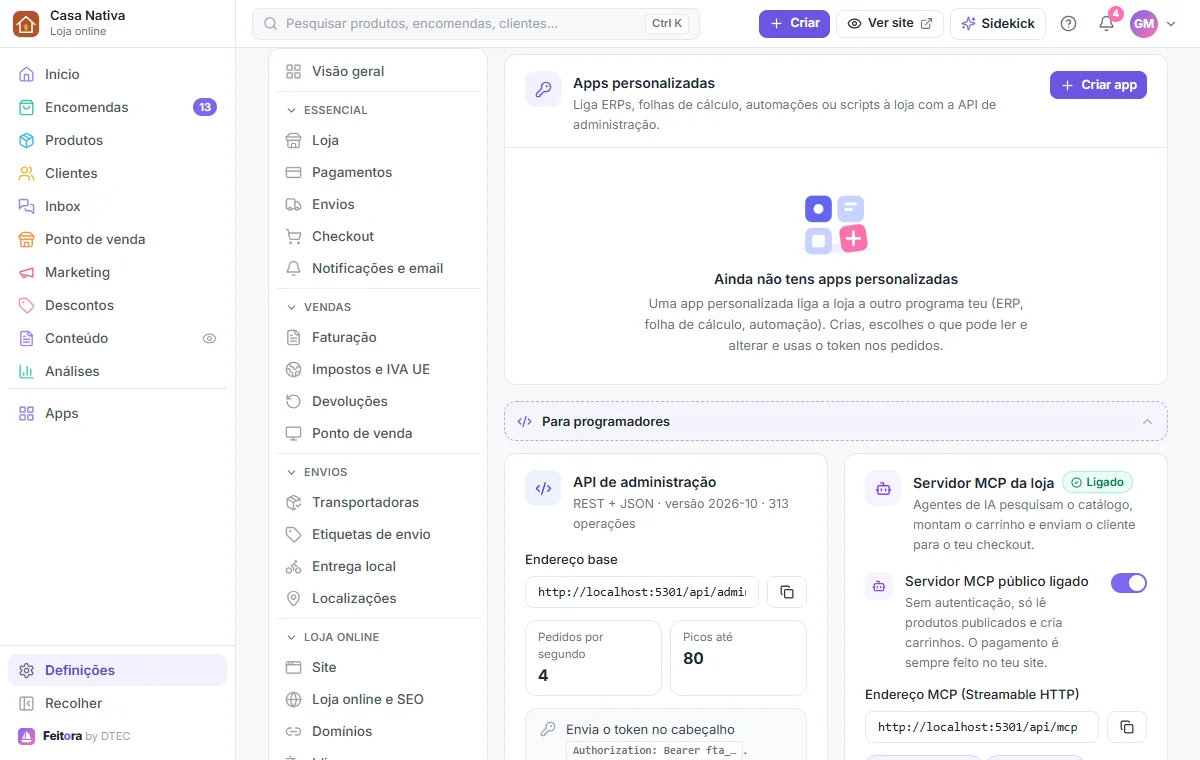The image size is (1200, 760).
Task: Open Produtos in the sidebar
Action: coord(118,140)
